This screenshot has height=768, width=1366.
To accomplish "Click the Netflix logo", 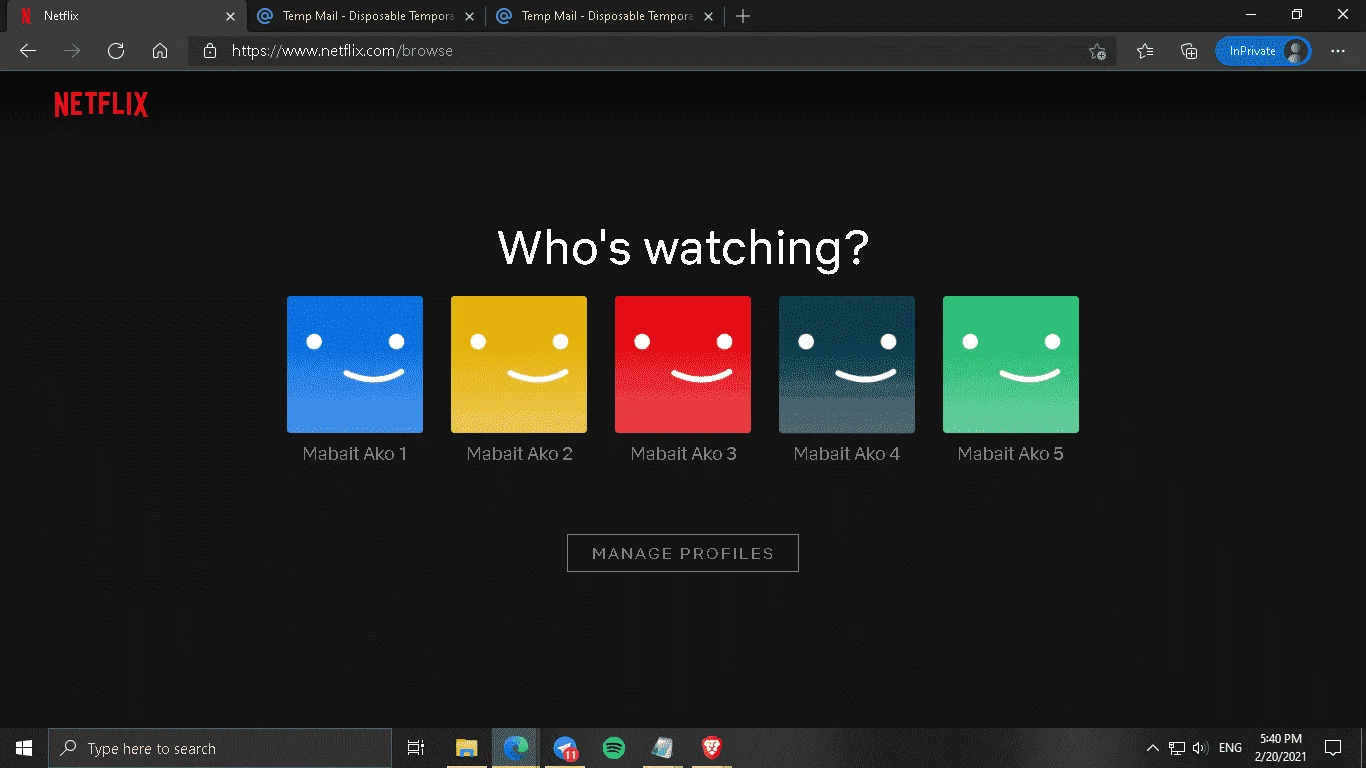I will click(101, 104).
